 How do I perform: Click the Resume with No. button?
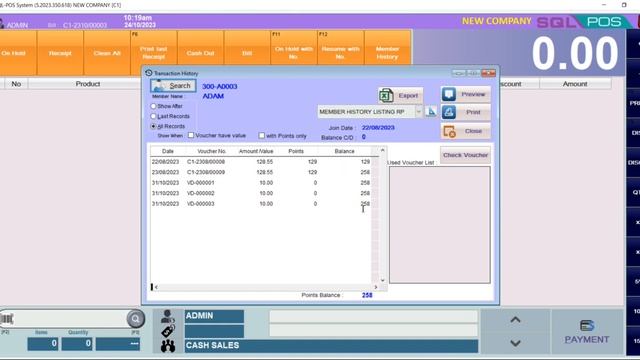tap(340, 53)
